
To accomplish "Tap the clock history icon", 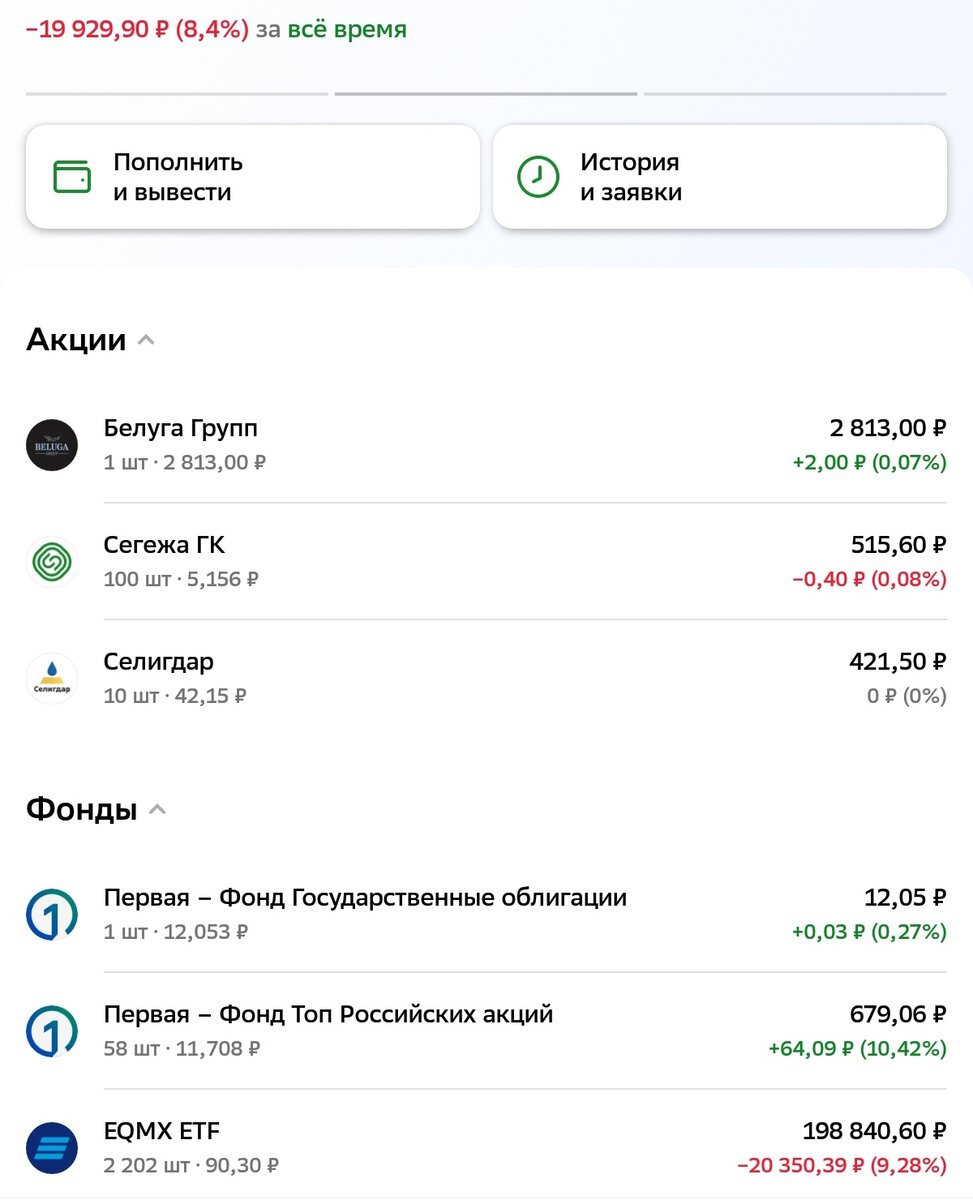I will pos(538,177).
